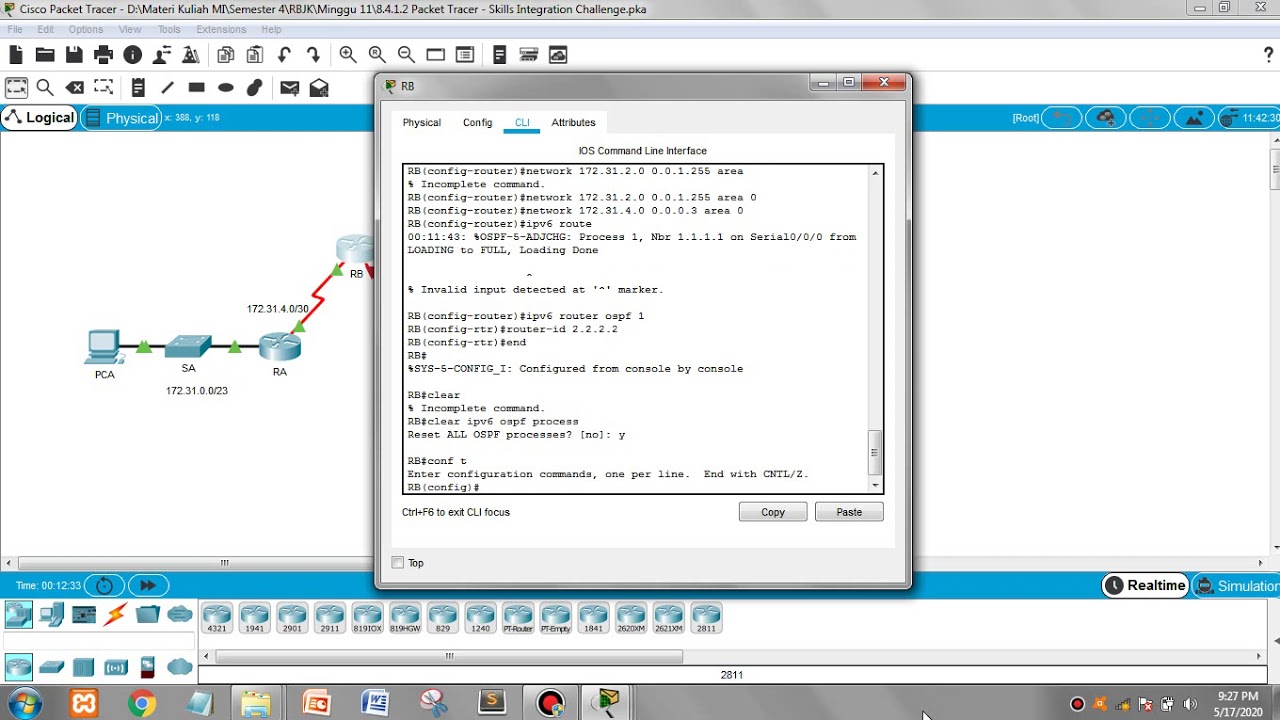Viewport: 1280px width, 720px height.
Task: Click the Redo arrow
Action: point(313,55)
